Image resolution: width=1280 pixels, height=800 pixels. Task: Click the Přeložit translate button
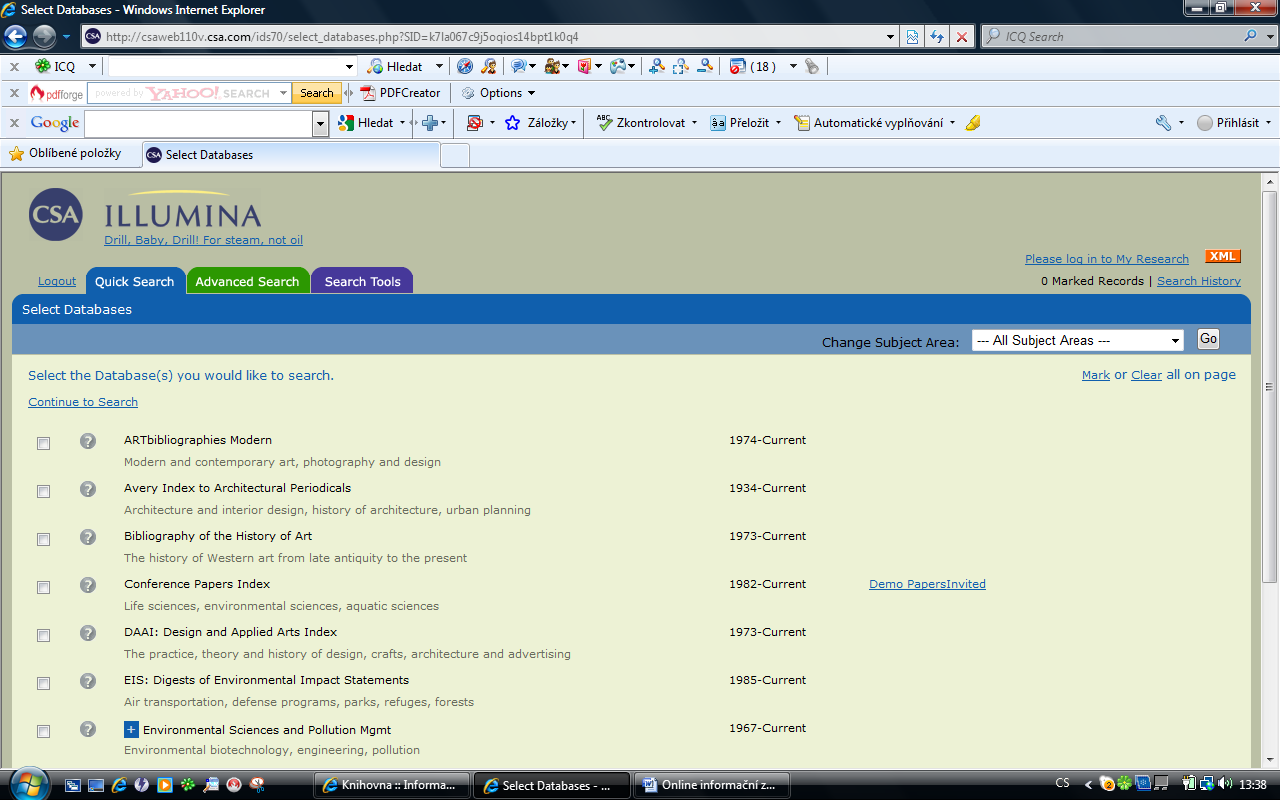(739, 123)
